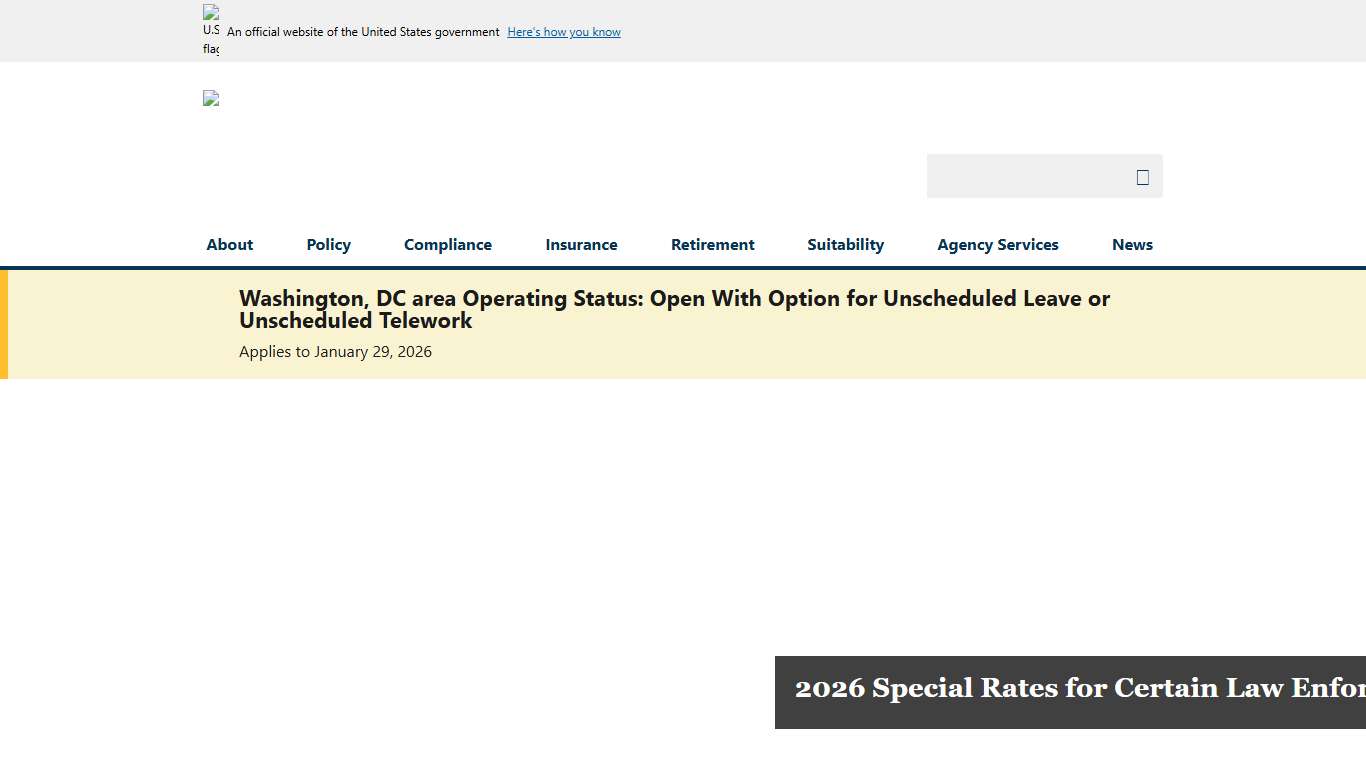
Task: Click the Unscheduled Telework status link
Action: coord(674,309)
